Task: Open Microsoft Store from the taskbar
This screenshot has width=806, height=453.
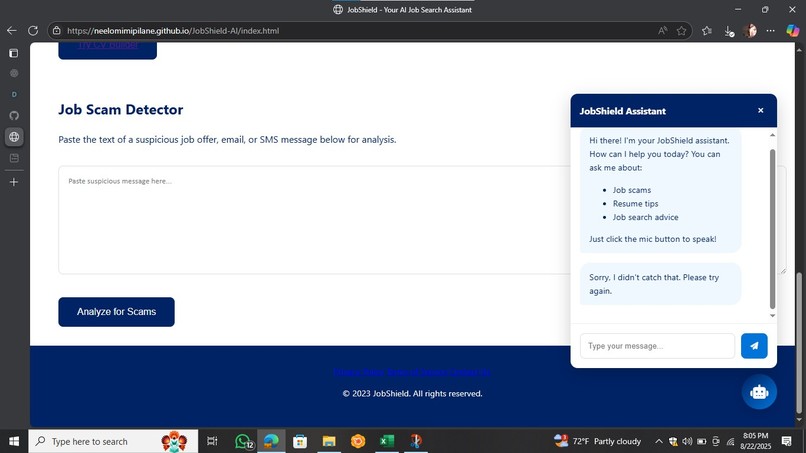Action: coord(300,441)
